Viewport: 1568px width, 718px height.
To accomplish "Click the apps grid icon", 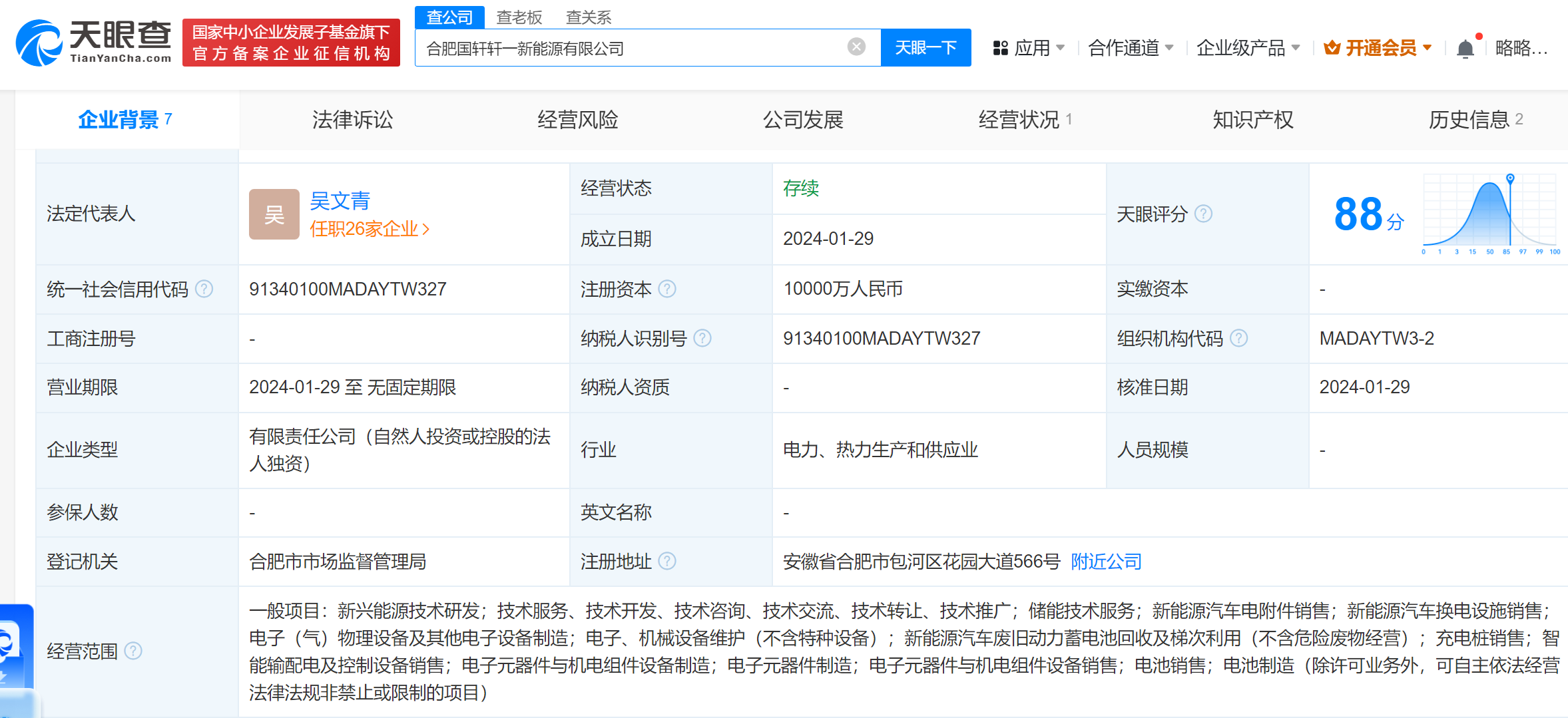I will [1000, 48].
